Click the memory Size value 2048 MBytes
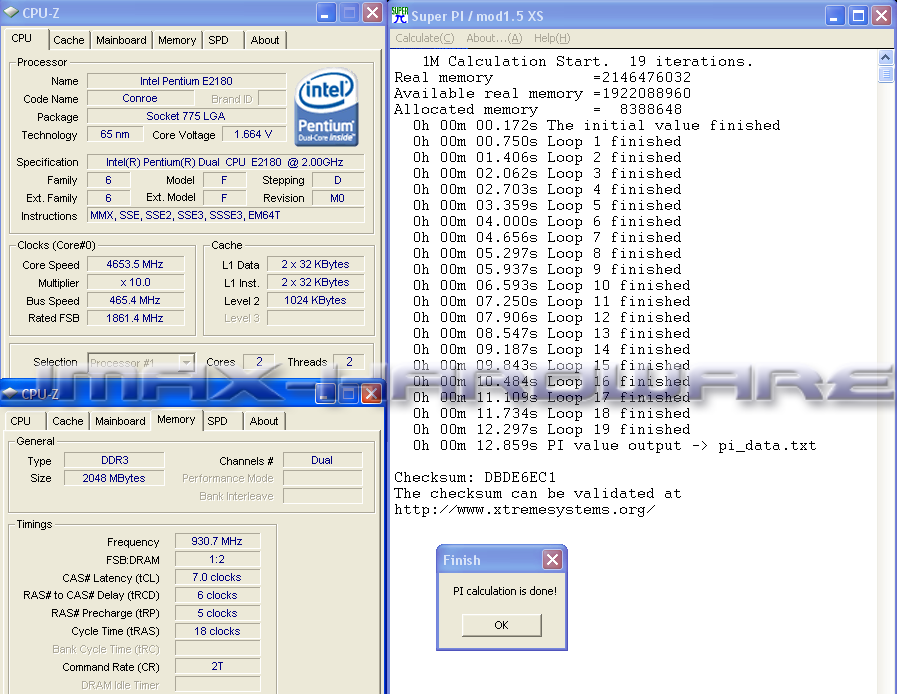The image size is (897, 694). 114,478
